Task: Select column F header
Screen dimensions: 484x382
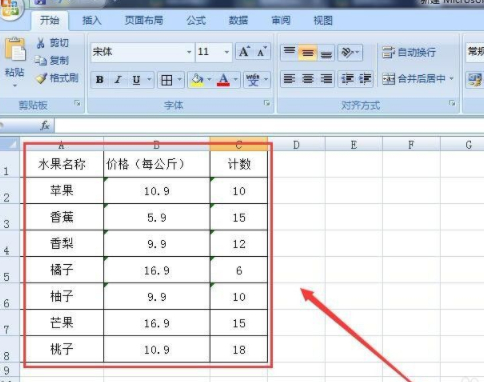Action: point(411,145)
